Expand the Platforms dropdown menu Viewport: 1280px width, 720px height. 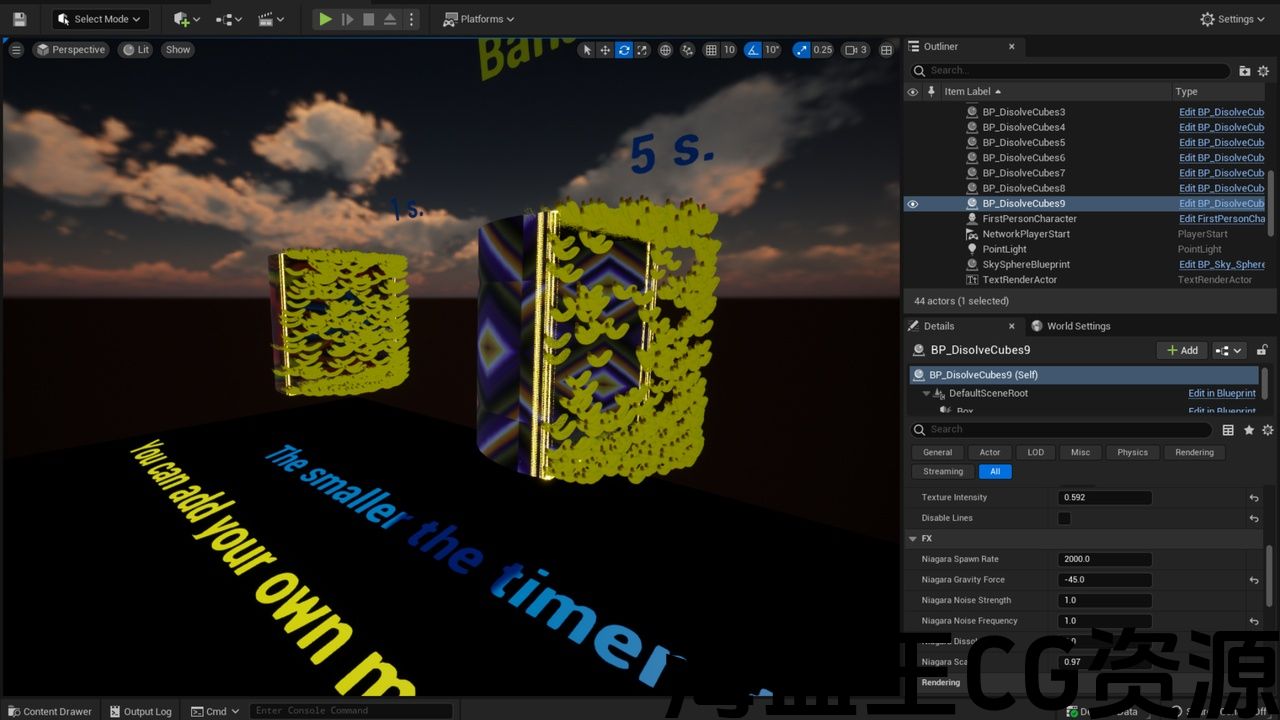tap(479, 19)
